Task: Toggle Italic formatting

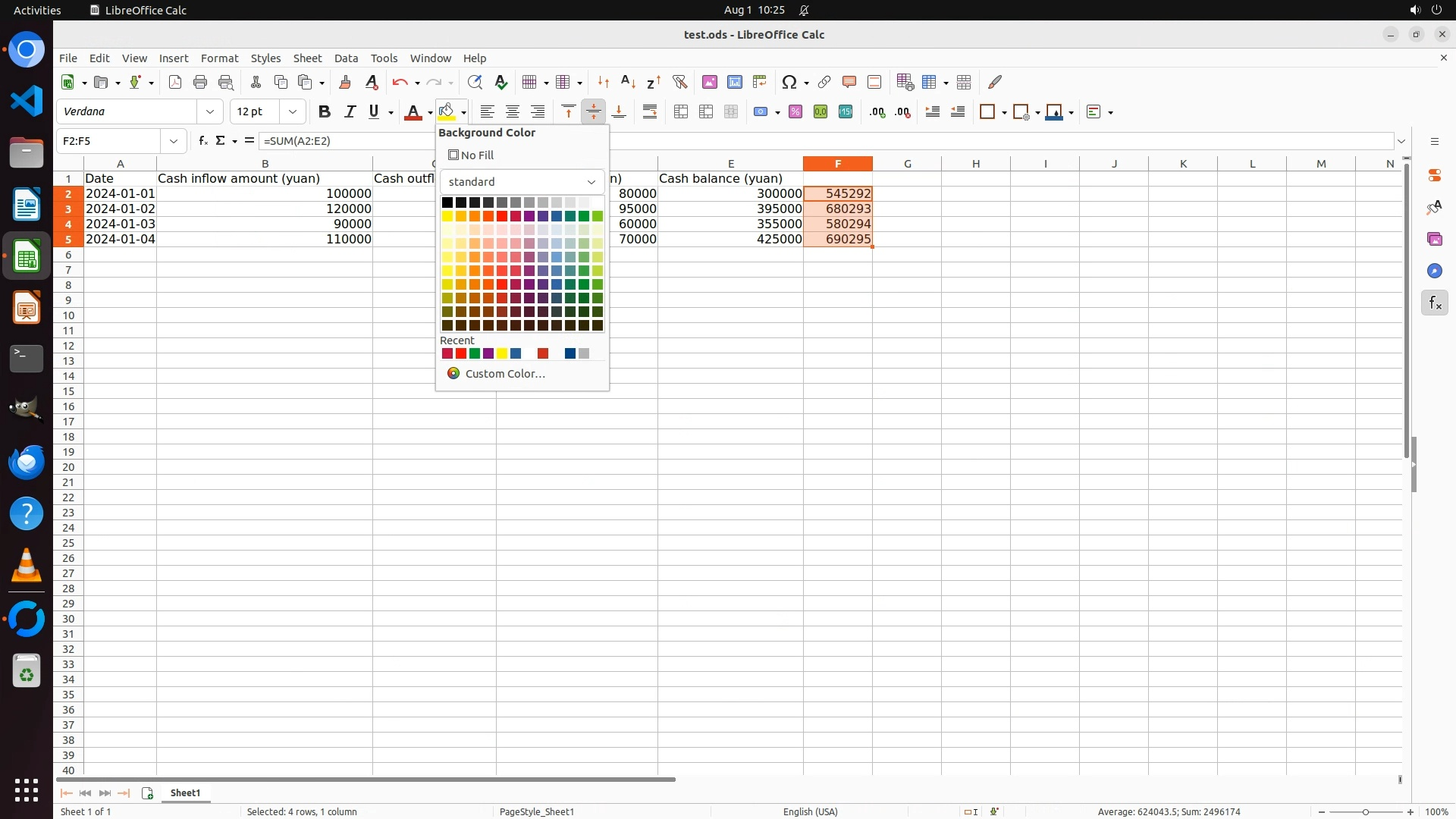Action: (350, 112)
